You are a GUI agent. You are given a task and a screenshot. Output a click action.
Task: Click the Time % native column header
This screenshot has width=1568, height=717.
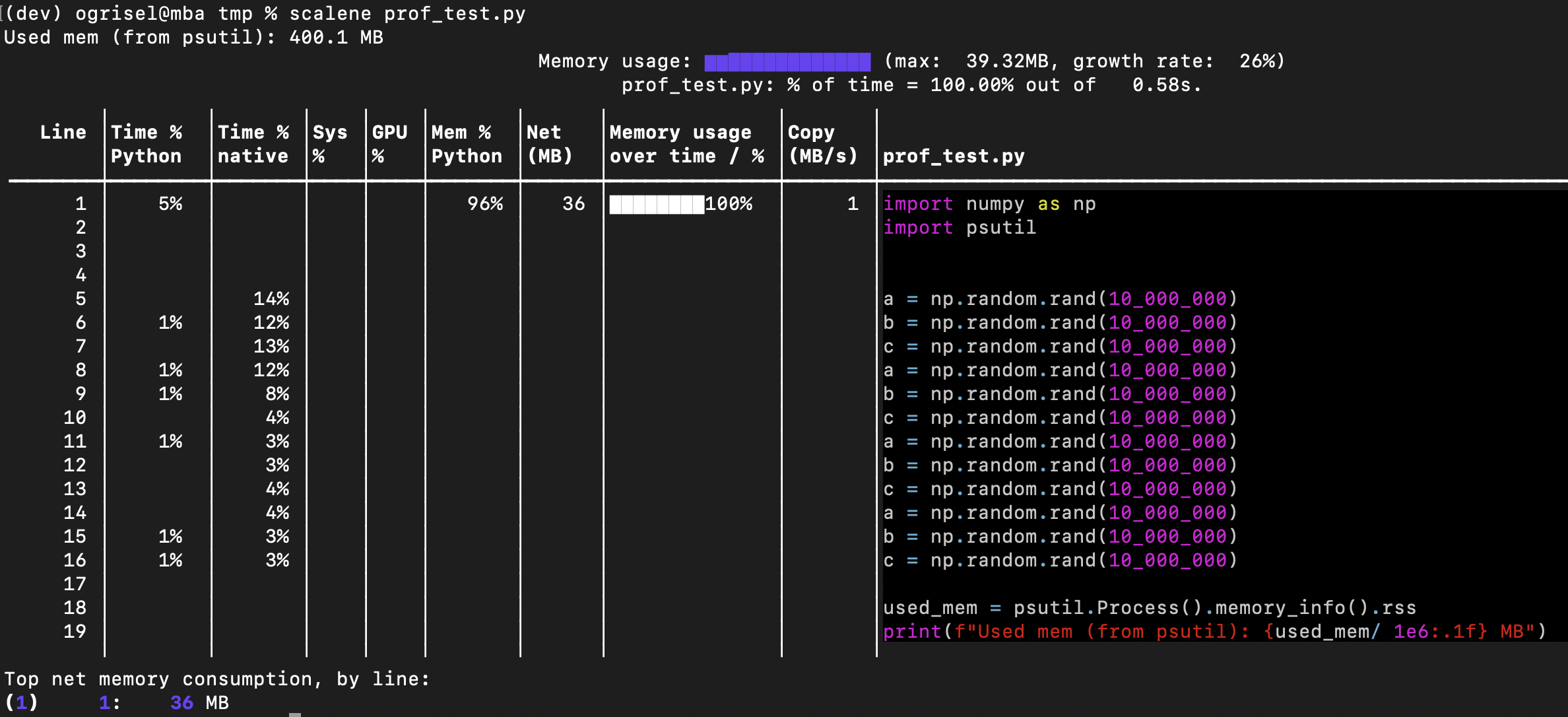[x=253, y=144]
